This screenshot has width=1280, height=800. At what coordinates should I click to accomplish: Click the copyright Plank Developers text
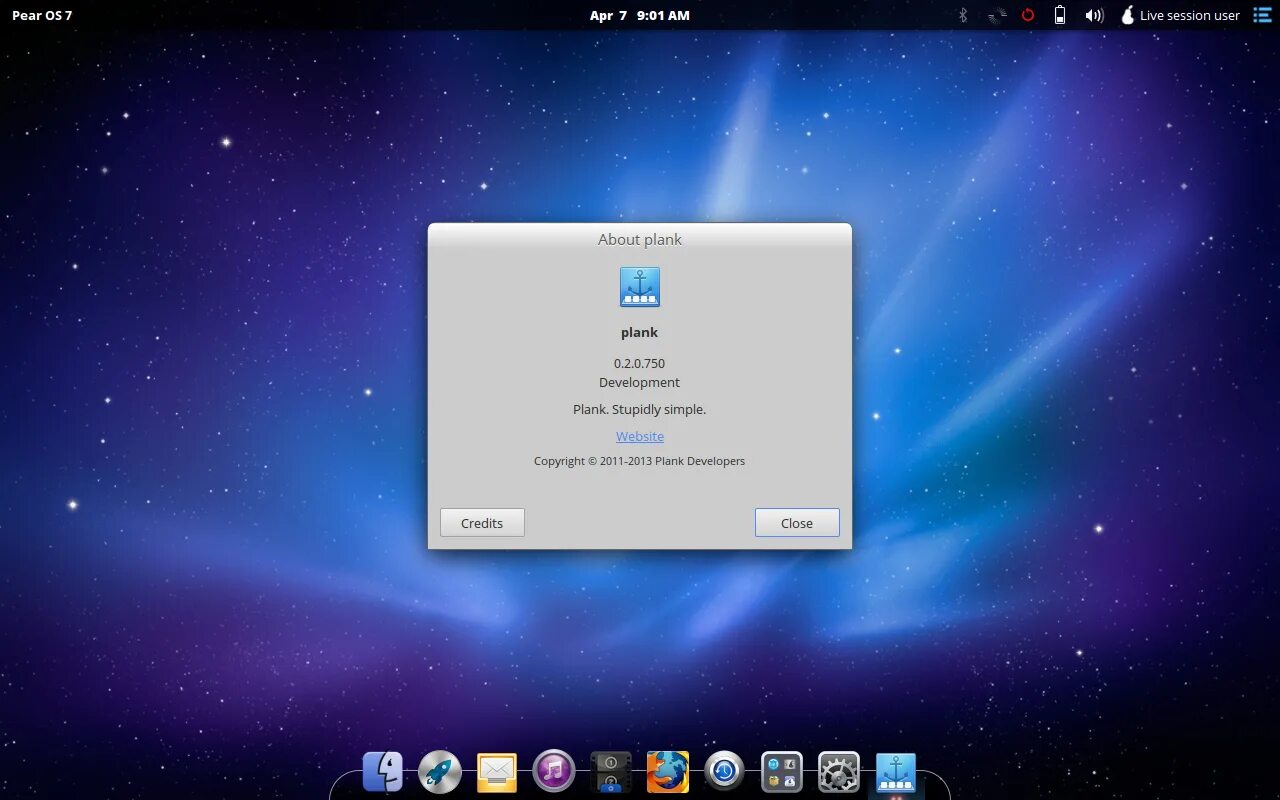[x=640, y=461]
